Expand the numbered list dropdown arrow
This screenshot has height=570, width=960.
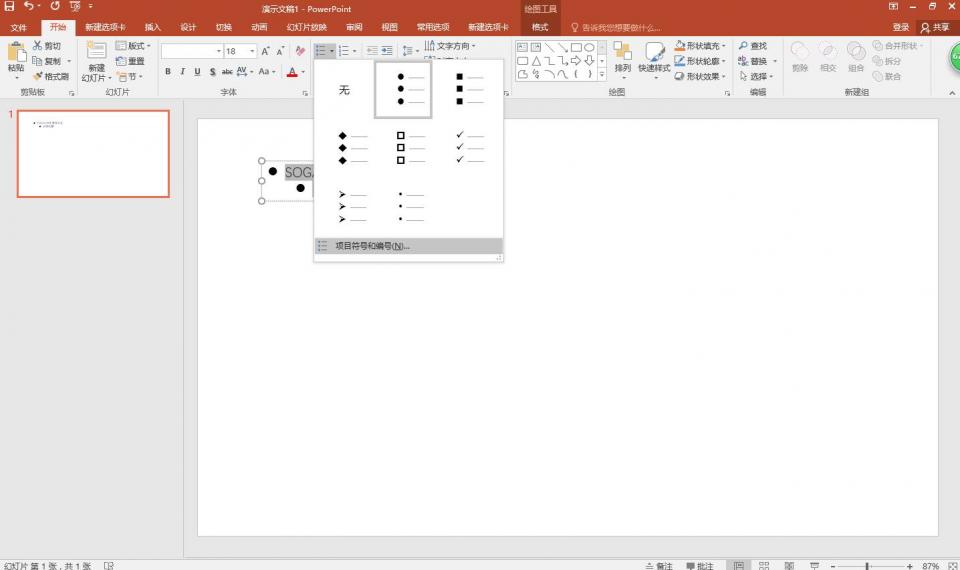pyautogui.click(x=354, y=50)
